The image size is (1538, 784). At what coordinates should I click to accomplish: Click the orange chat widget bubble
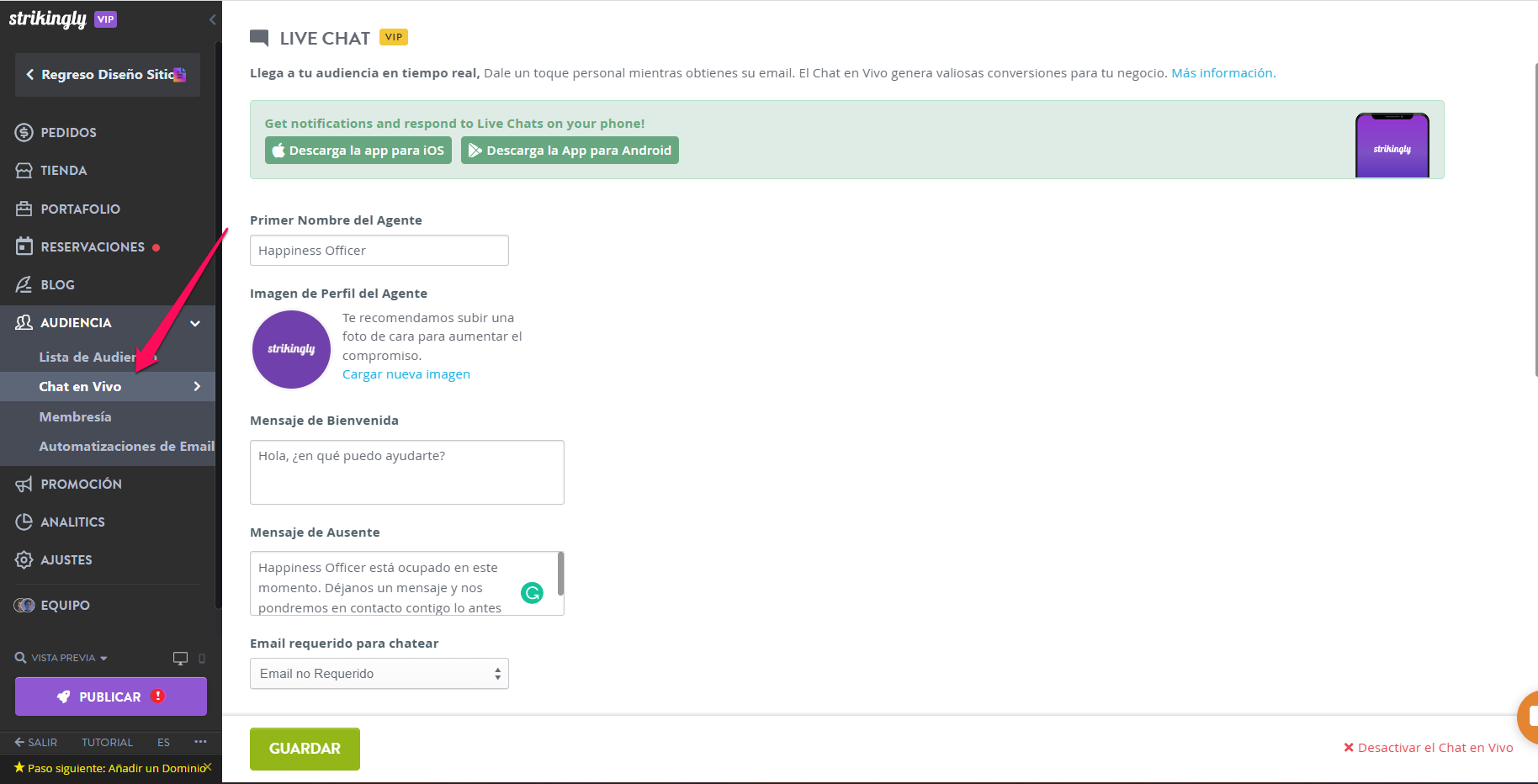click(x=1528, y=717)
